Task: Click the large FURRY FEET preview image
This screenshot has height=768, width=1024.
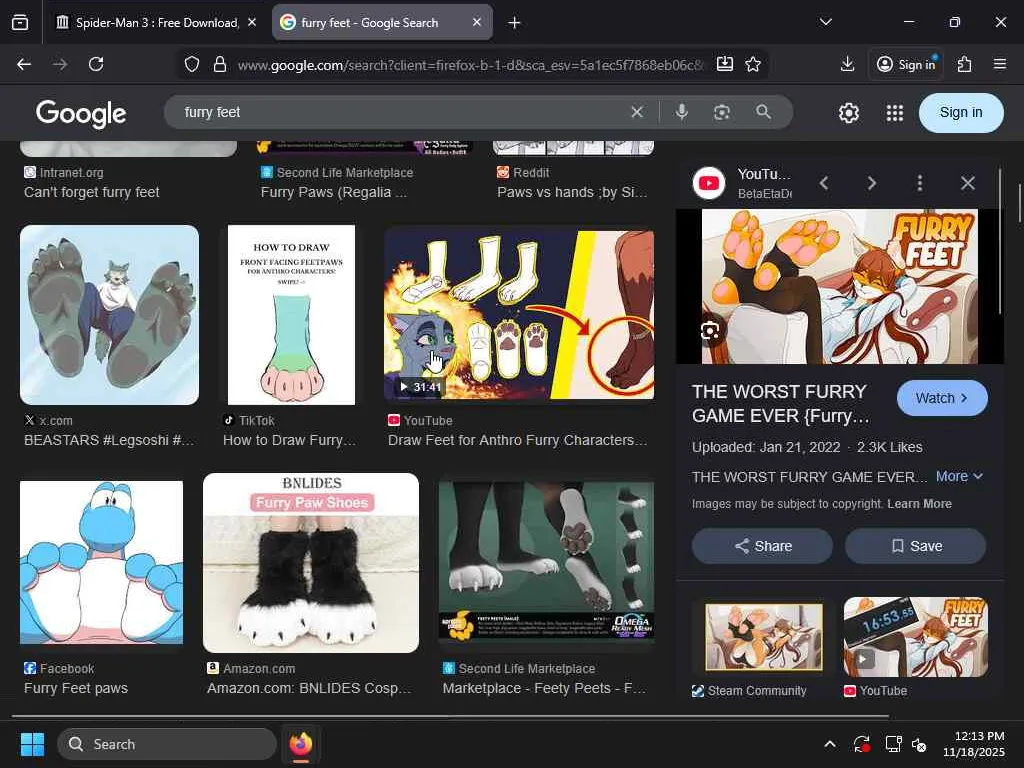Action: (839, 286)
